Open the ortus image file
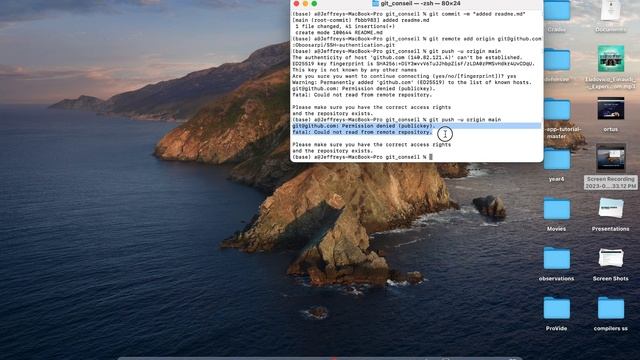640x360 pixels. 611,109
